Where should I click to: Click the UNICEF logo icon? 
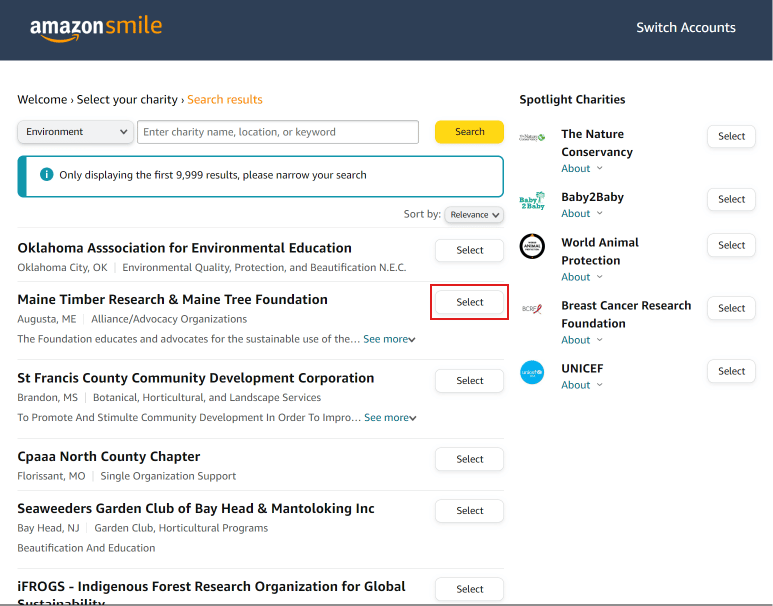tap(532, 372)
